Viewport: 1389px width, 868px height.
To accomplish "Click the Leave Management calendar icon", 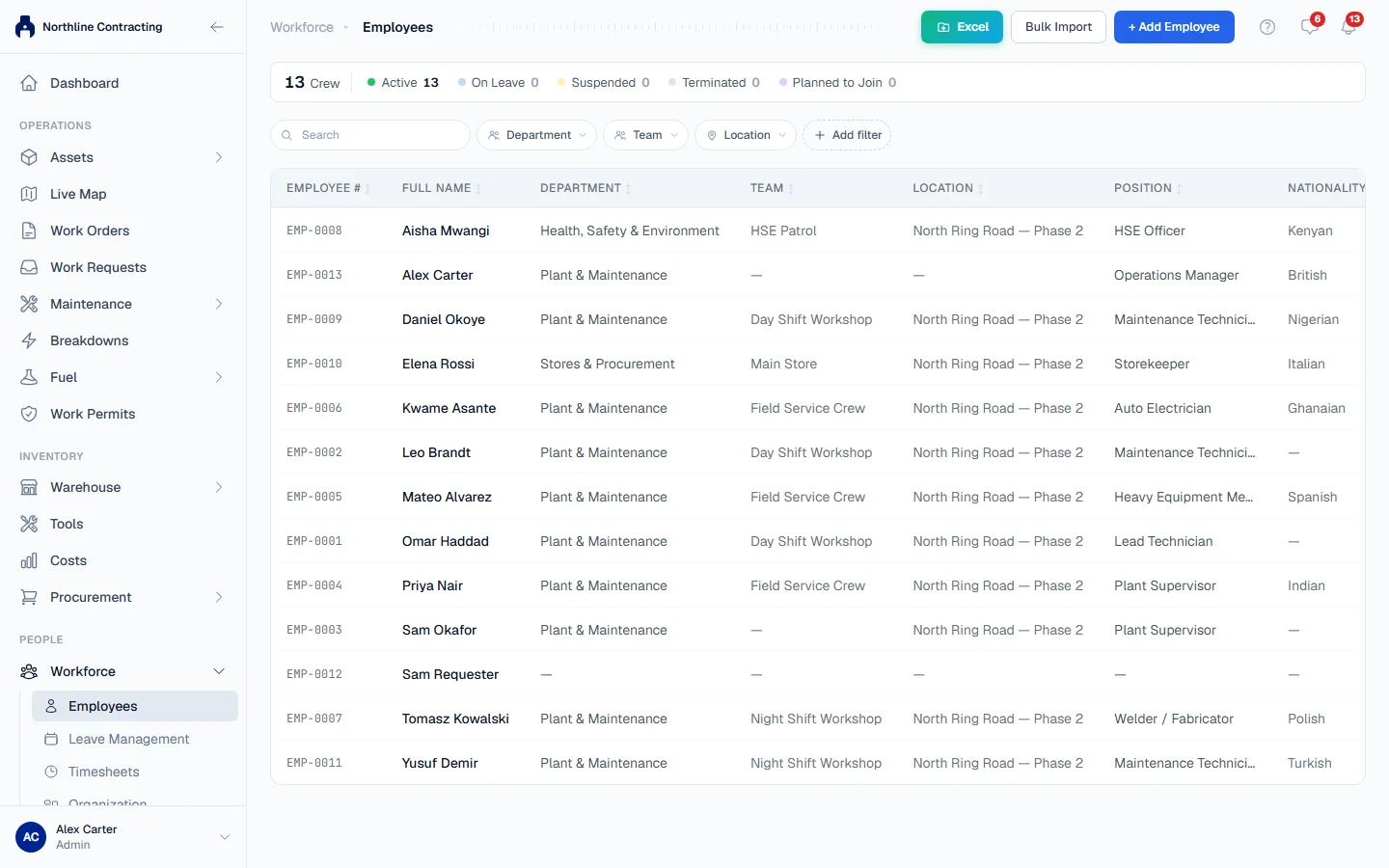I will click(x=51, y=739).
